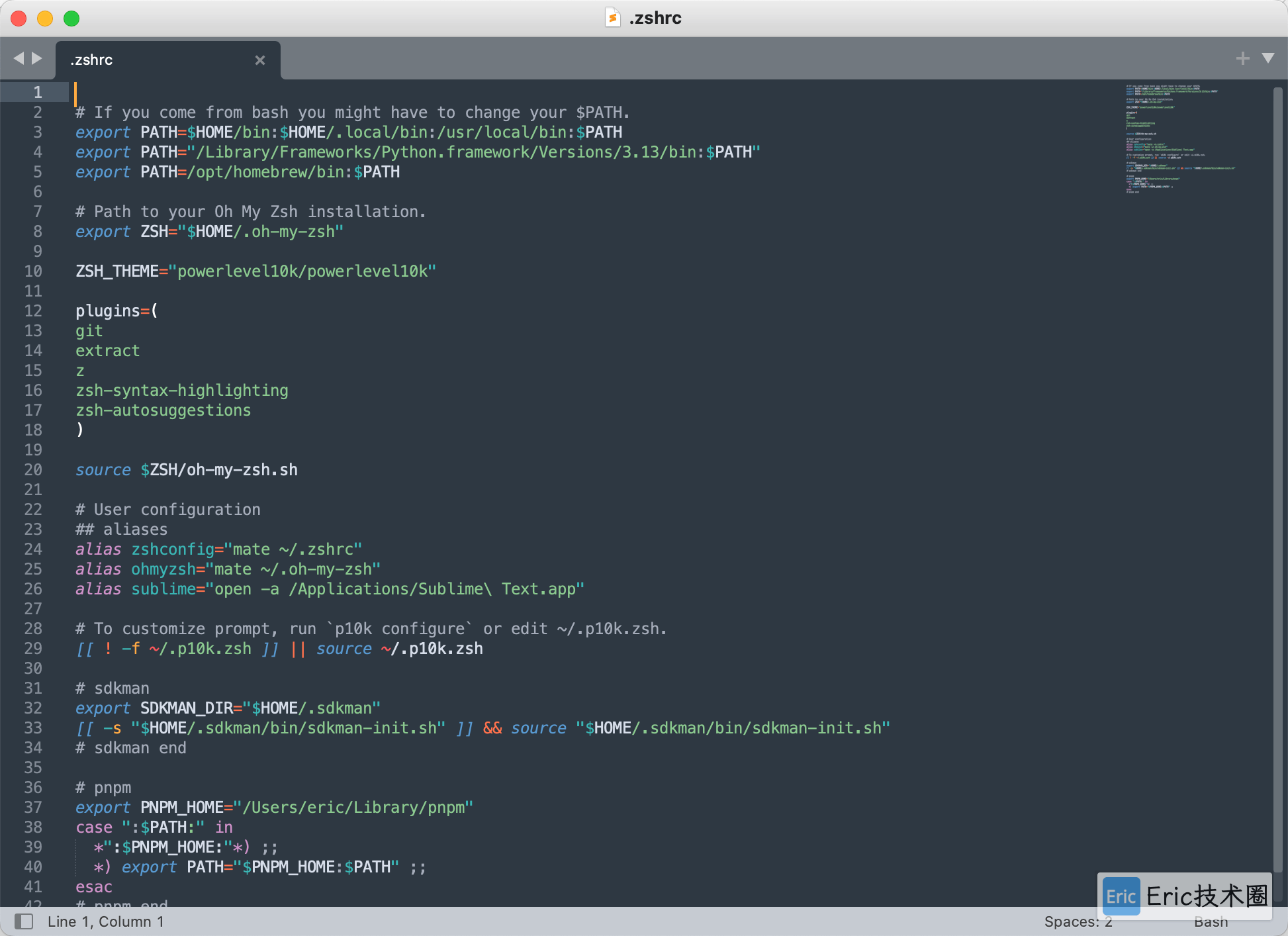The image size is (1288, 936).
Task: Click line number 1 in gutter
Action: (x=38, y=92)
